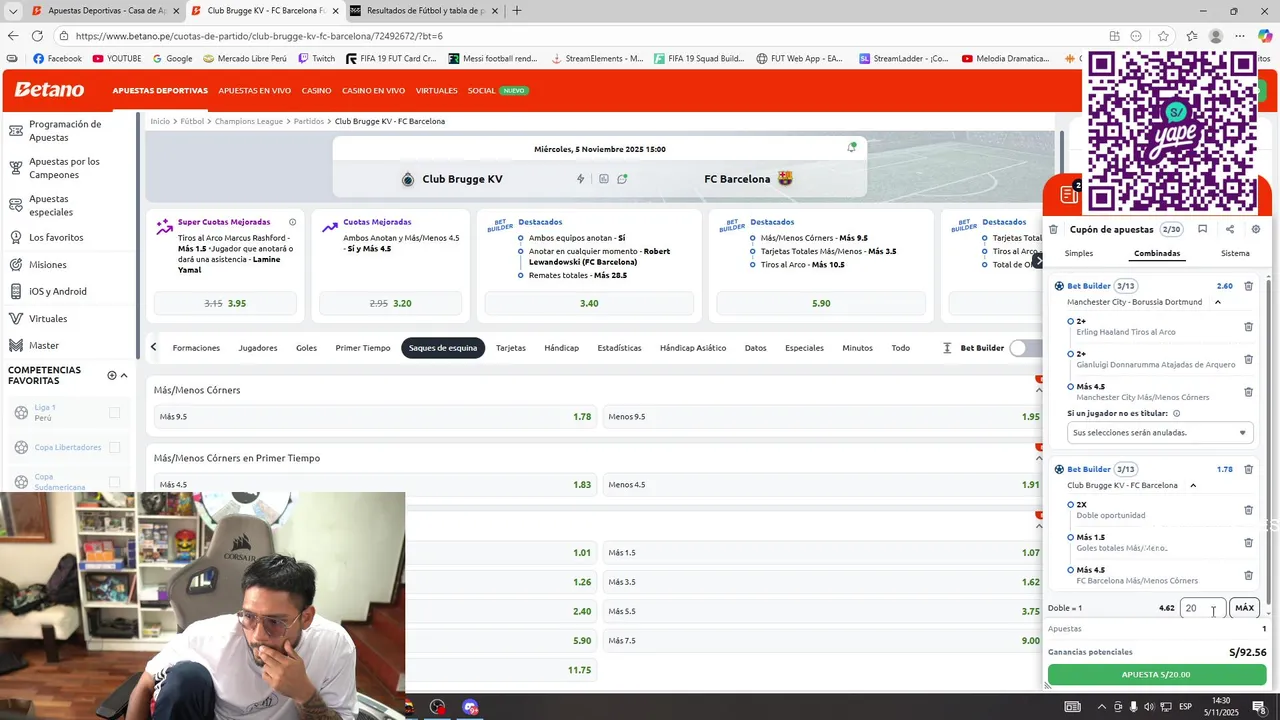
Task: Remove Manchester City Más/Menos Córners selection
Action: coord(1248,392)
